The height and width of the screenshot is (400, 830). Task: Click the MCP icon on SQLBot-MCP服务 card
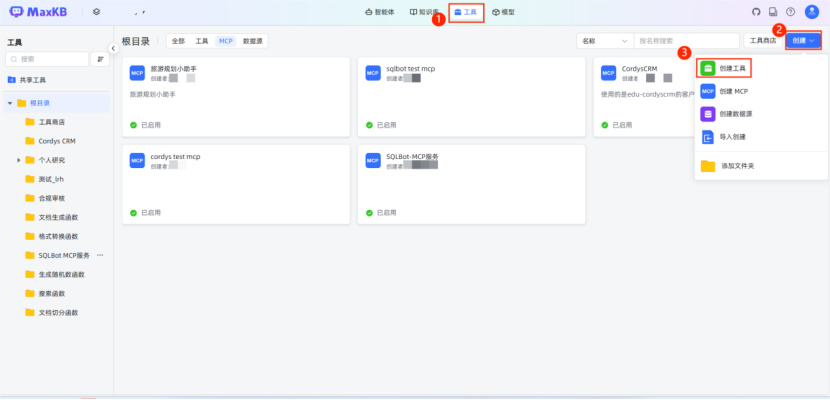pyautogui.click(x=373, y=161)
